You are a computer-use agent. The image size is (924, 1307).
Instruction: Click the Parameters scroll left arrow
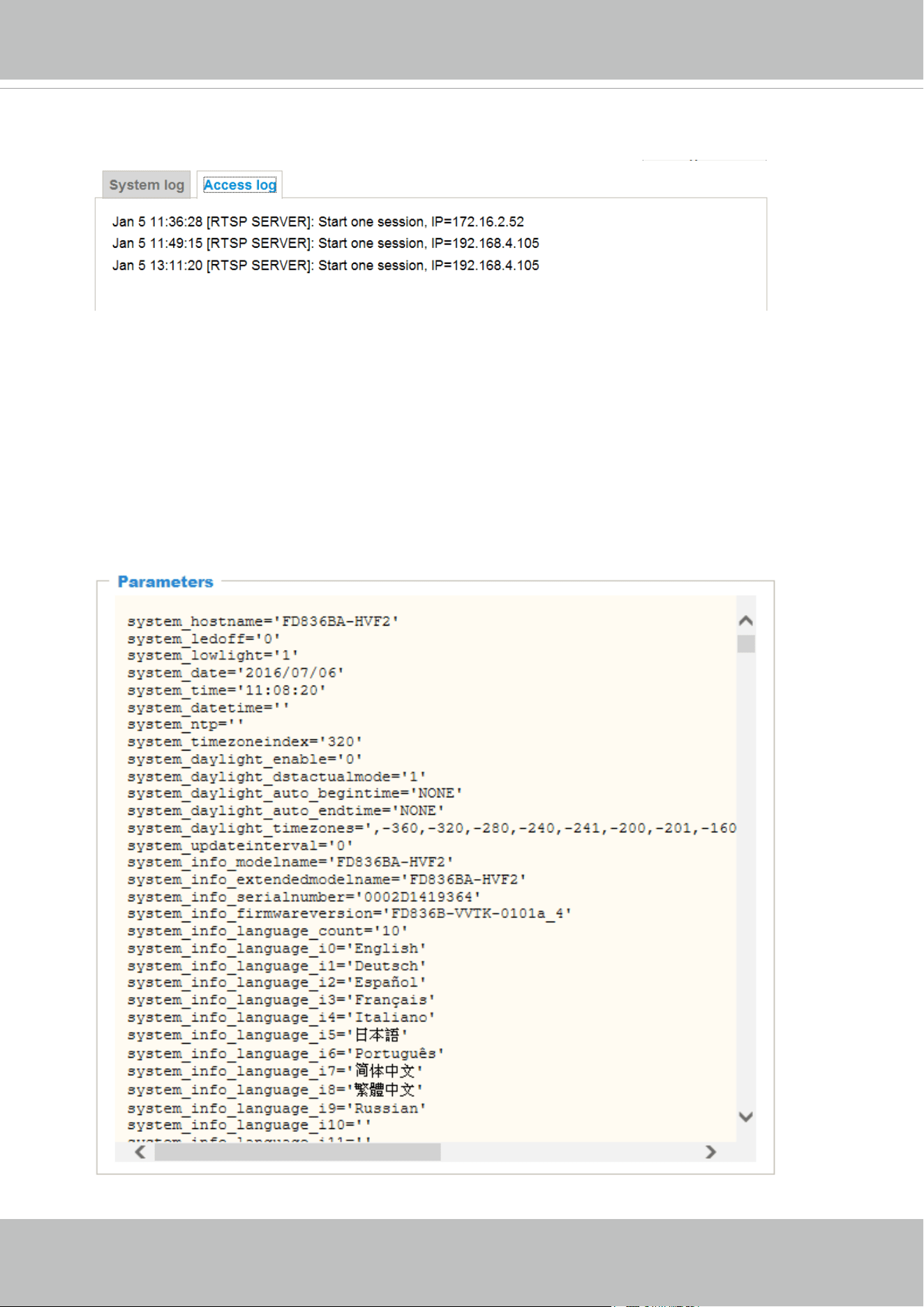pyautogui.click(x=140, y=1152)
